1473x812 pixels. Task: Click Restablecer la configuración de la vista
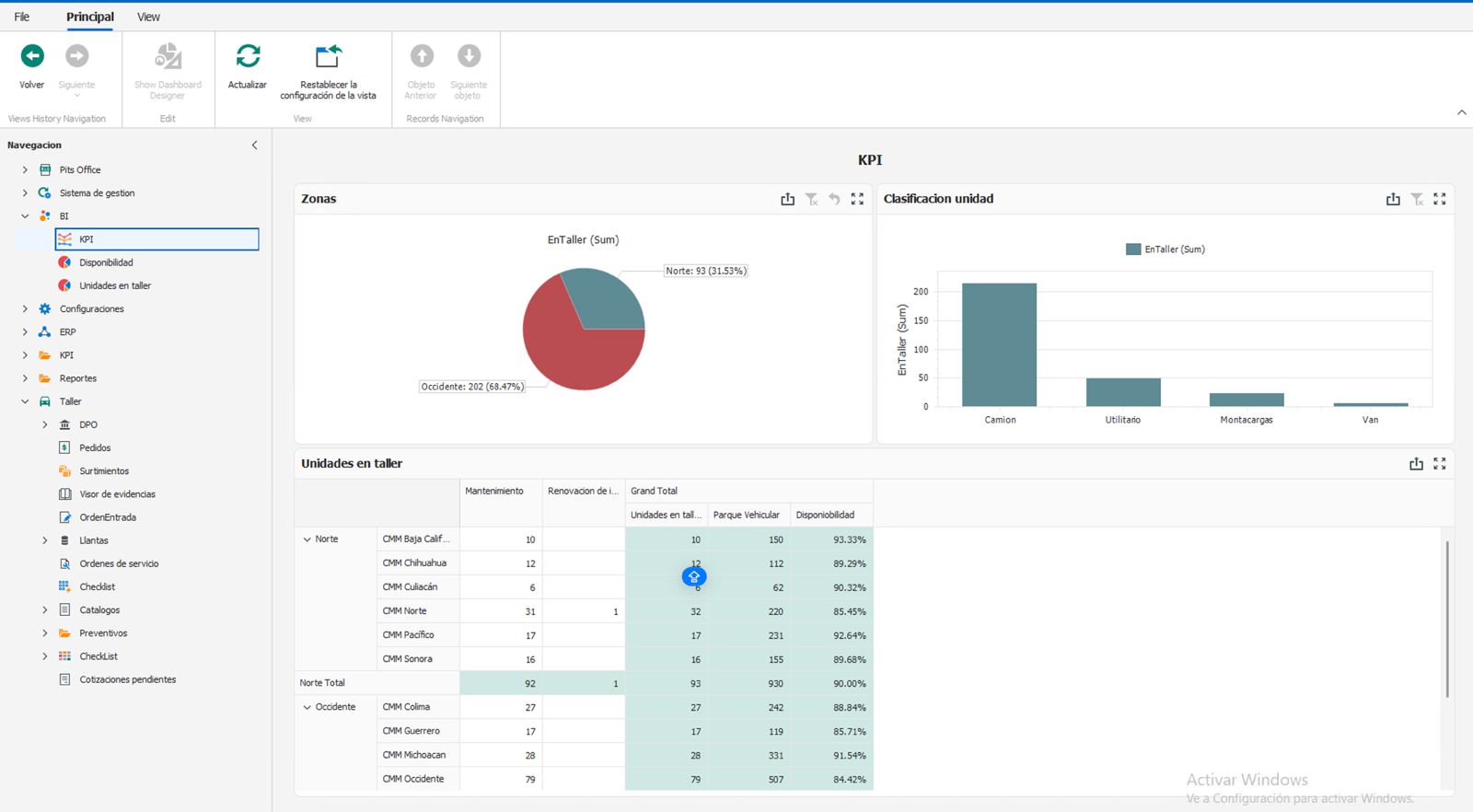pos(328,56)
